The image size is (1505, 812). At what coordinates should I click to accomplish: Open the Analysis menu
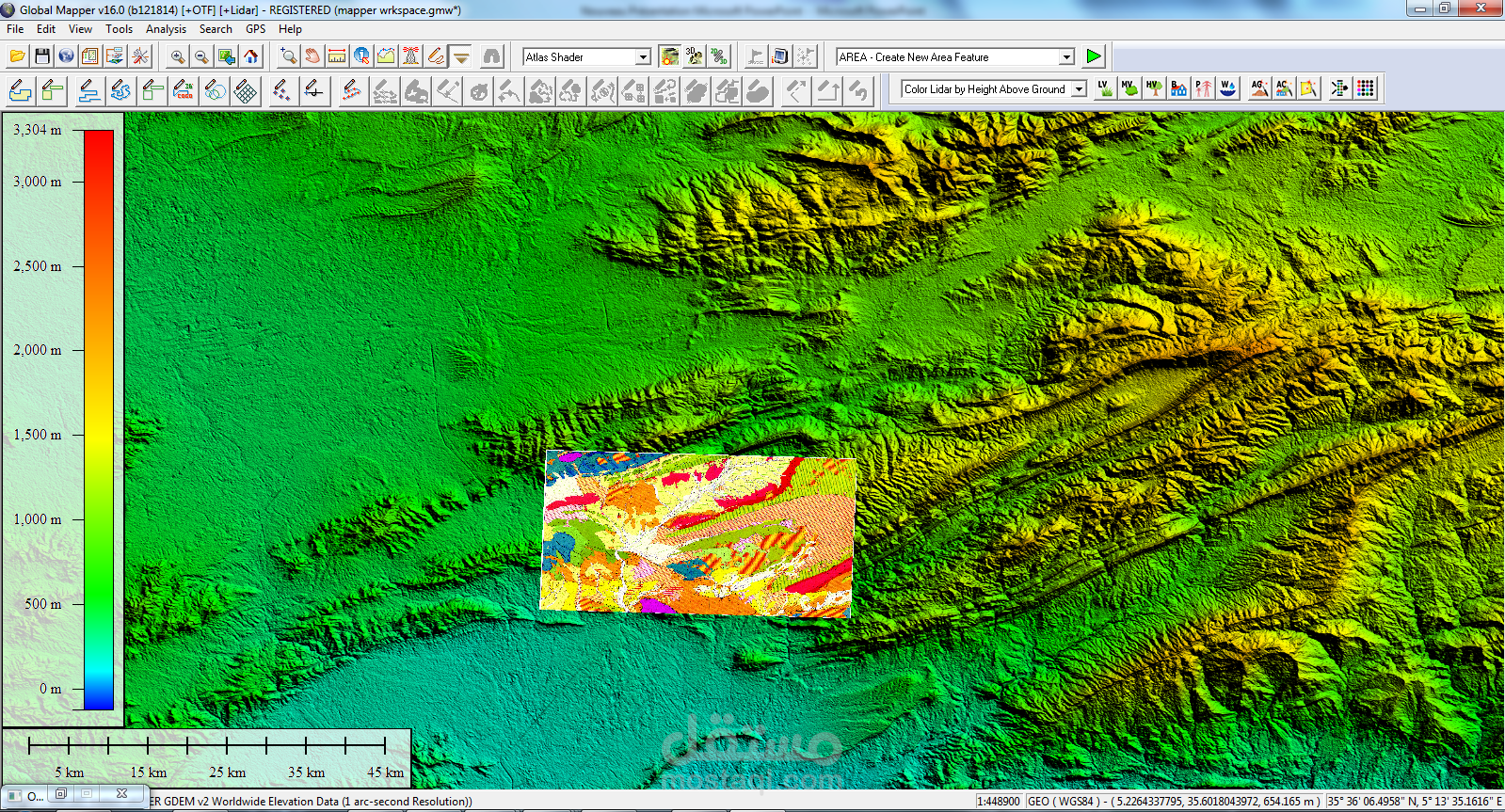click(x=167, y=29)
